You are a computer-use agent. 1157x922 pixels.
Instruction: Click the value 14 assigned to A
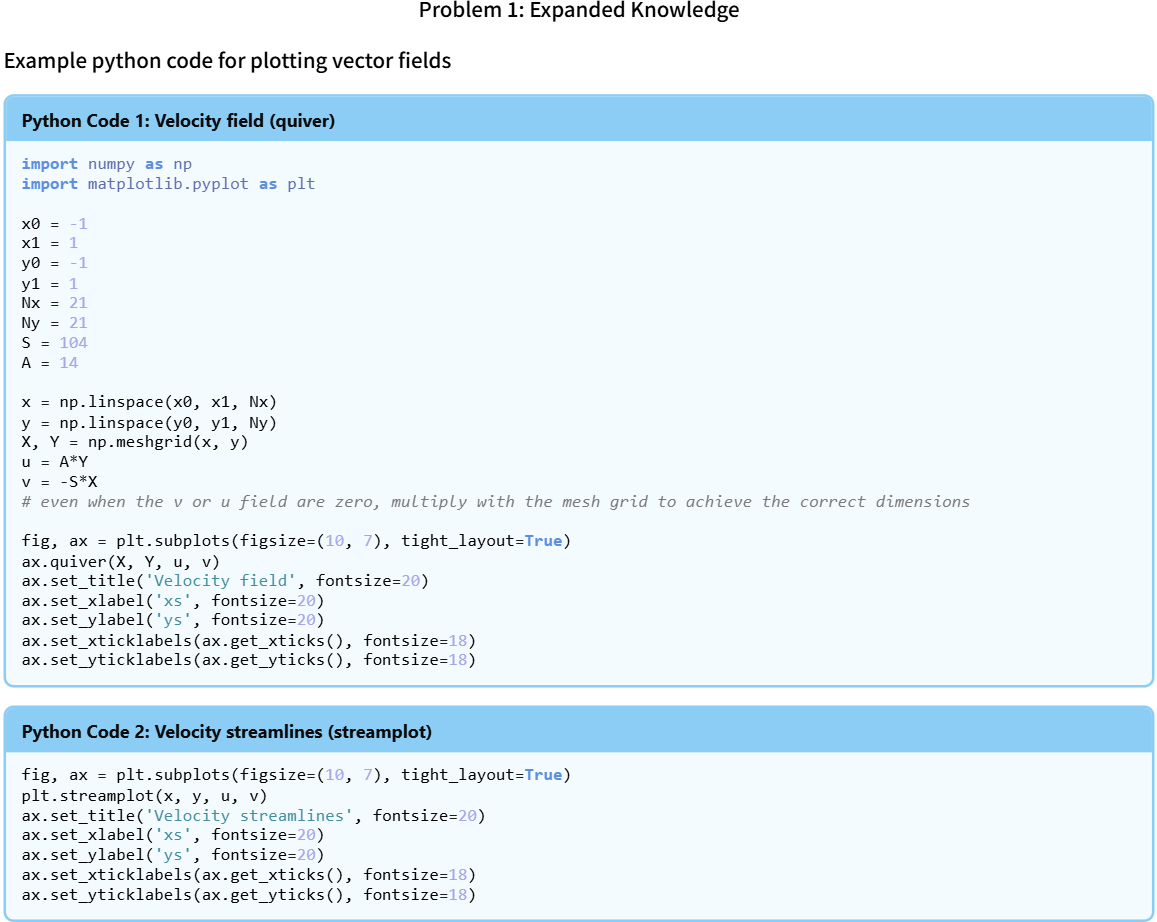point(68,363)
